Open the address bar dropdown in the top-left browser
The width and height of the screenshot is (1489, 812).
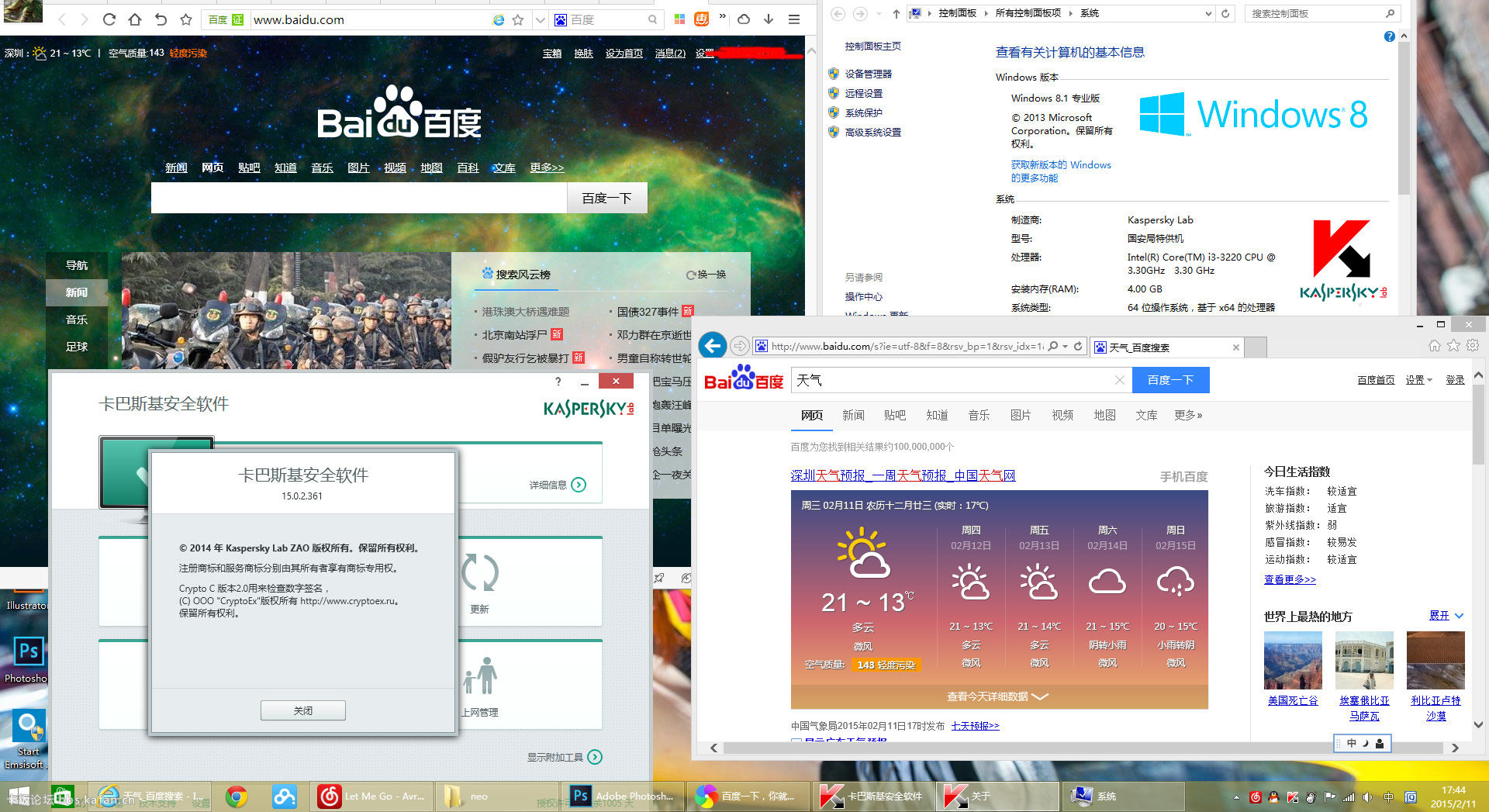[540, 20]
